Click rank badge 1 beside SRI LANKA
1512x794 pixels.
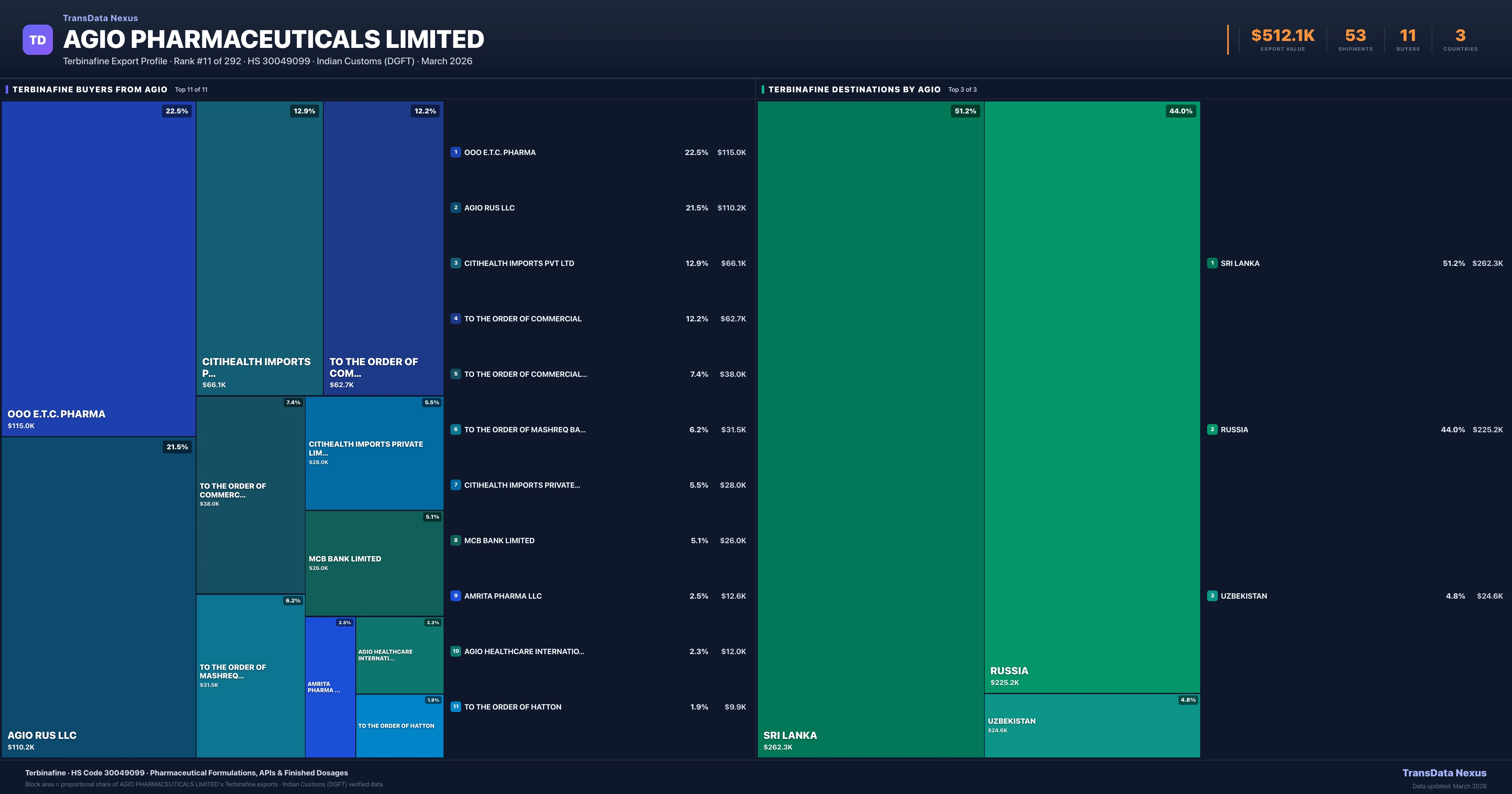[x=1212, y=263]
